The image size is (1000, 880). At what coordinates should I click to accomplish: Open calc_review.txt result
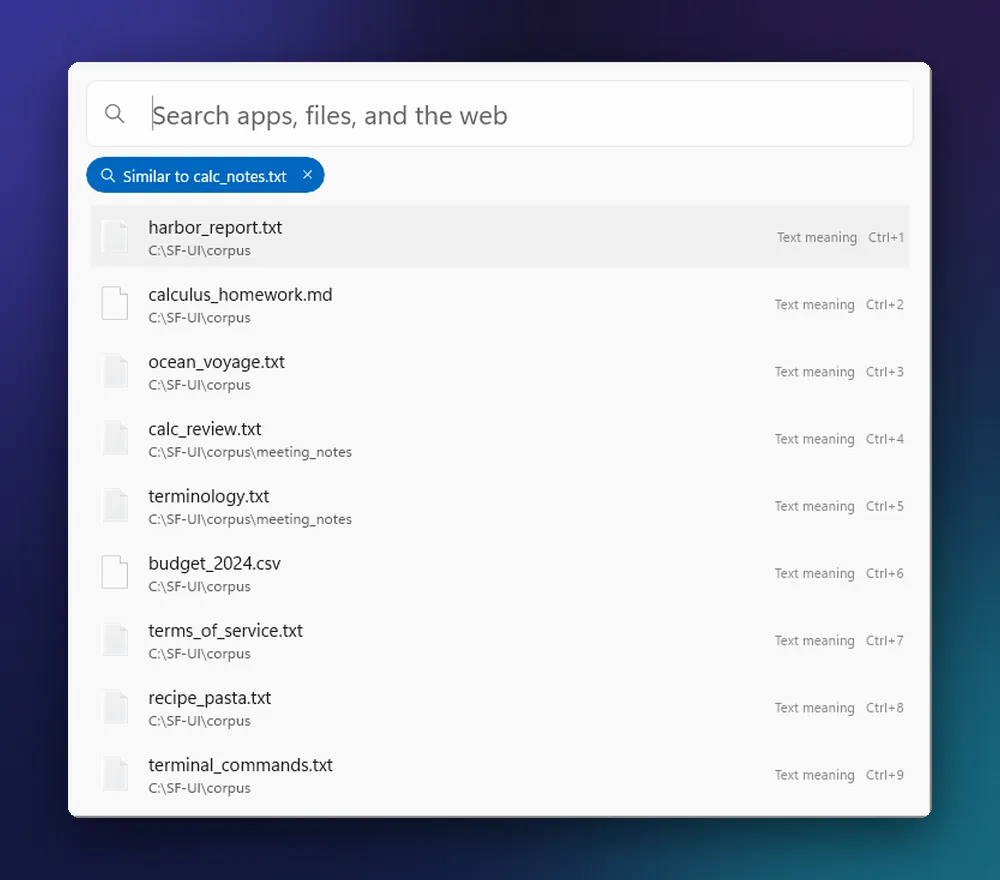tap(499, 439)
